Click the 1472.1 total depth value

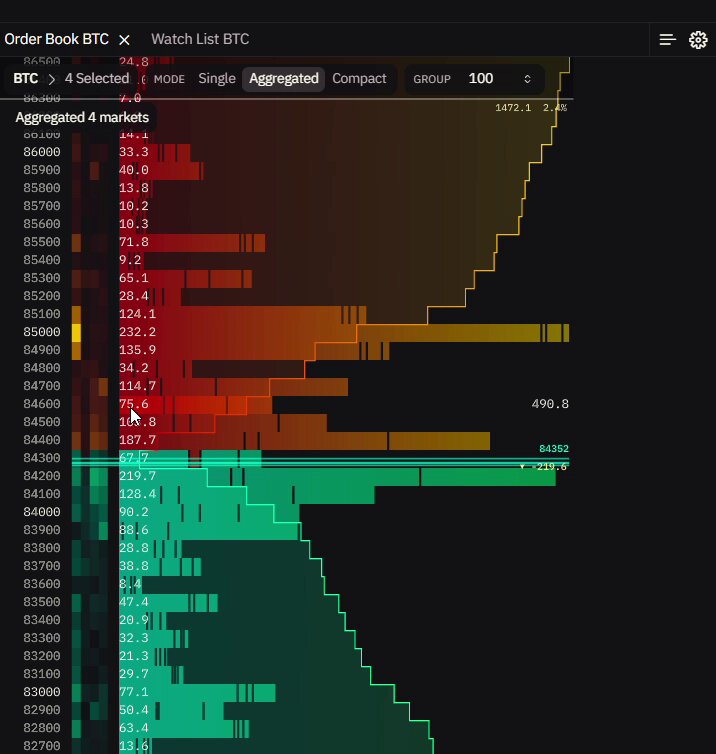(x=513, y=108)
